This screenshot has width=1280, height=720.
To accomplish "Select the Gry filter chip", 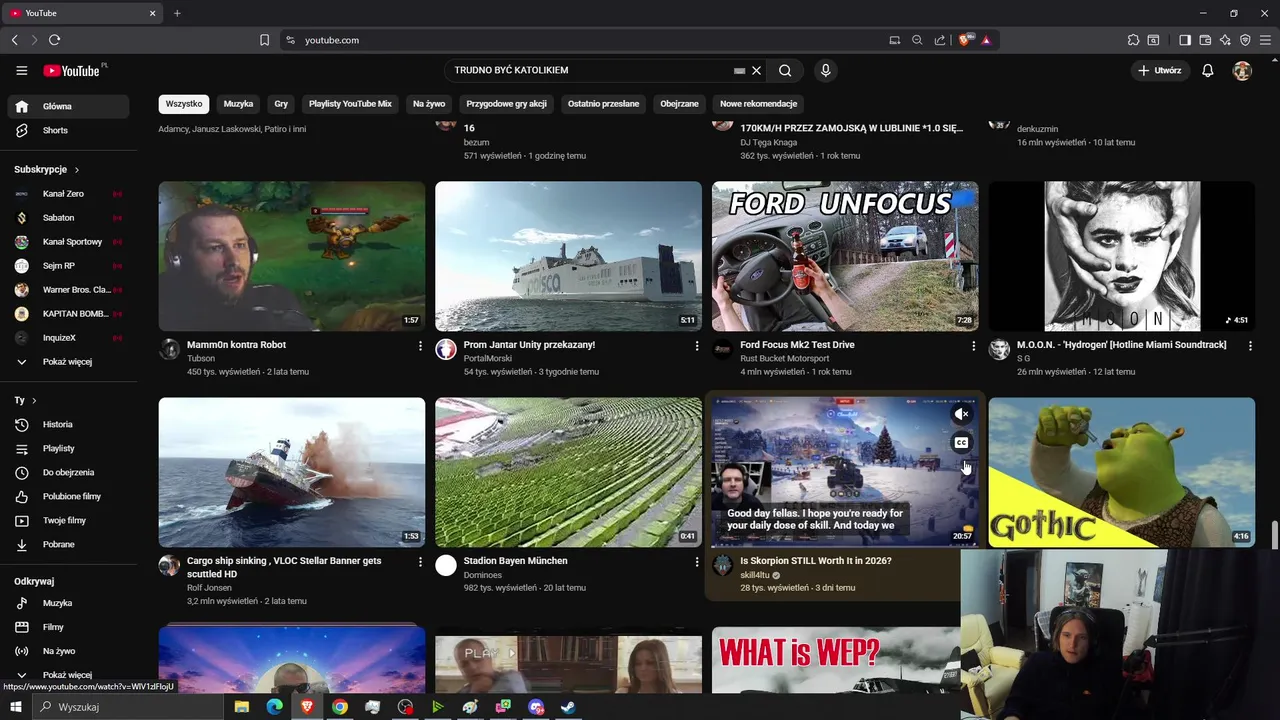I will tap(281, 104).
